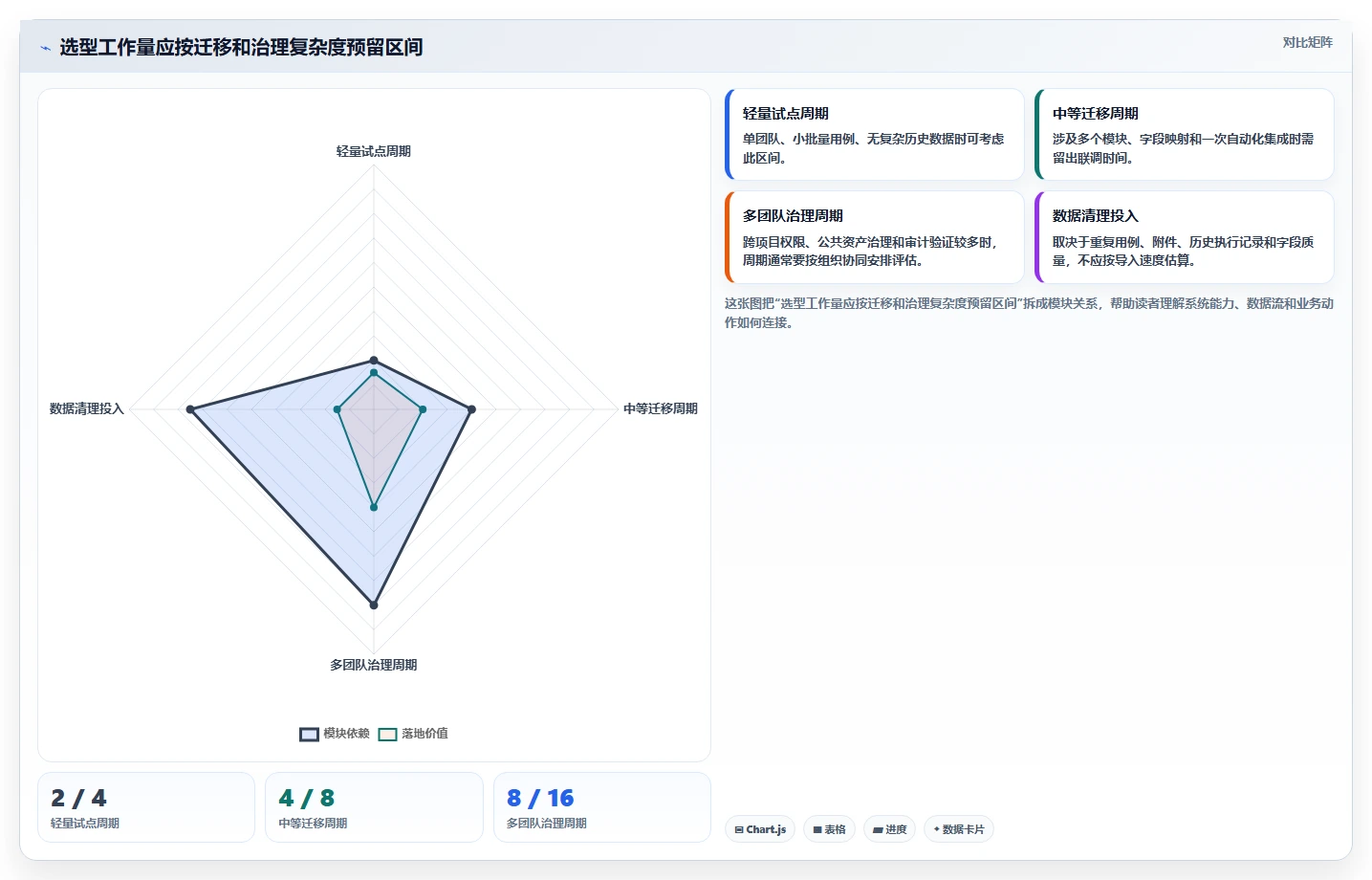Click the chart title 选型工作量应按迁移和治理复杂度预留区间

(241, 47)
